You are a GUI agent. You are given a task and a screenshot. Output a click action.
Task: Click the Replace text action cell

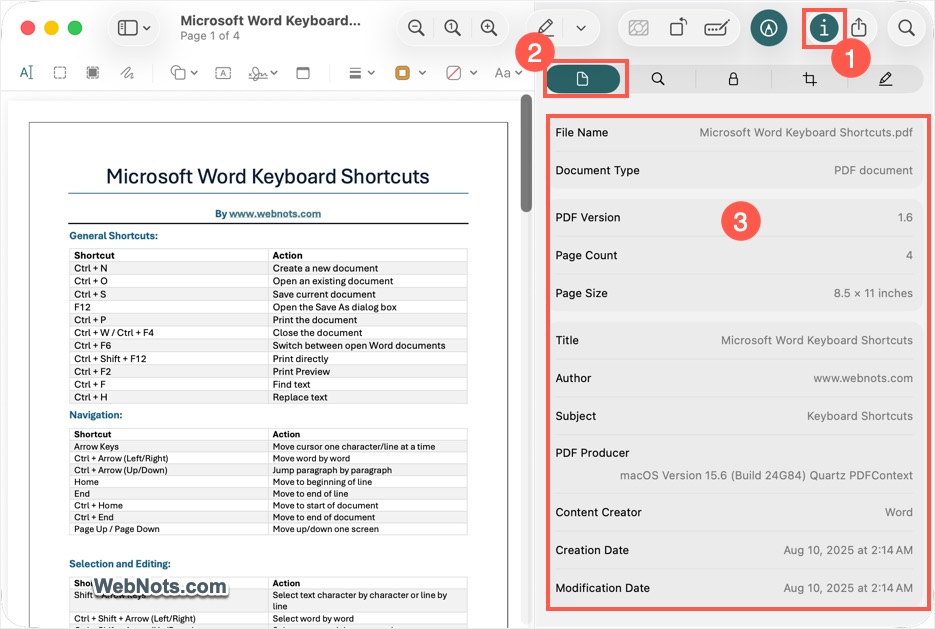tap(367, 397)
